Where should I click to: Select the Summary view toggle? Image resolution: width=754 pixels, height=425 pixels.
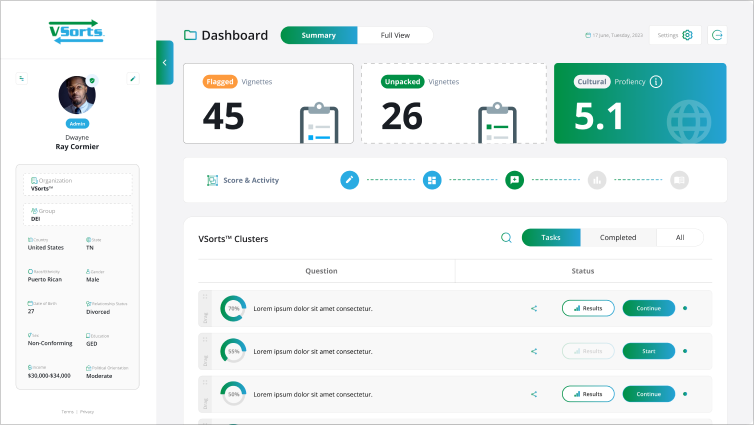(x=319, y=35)
